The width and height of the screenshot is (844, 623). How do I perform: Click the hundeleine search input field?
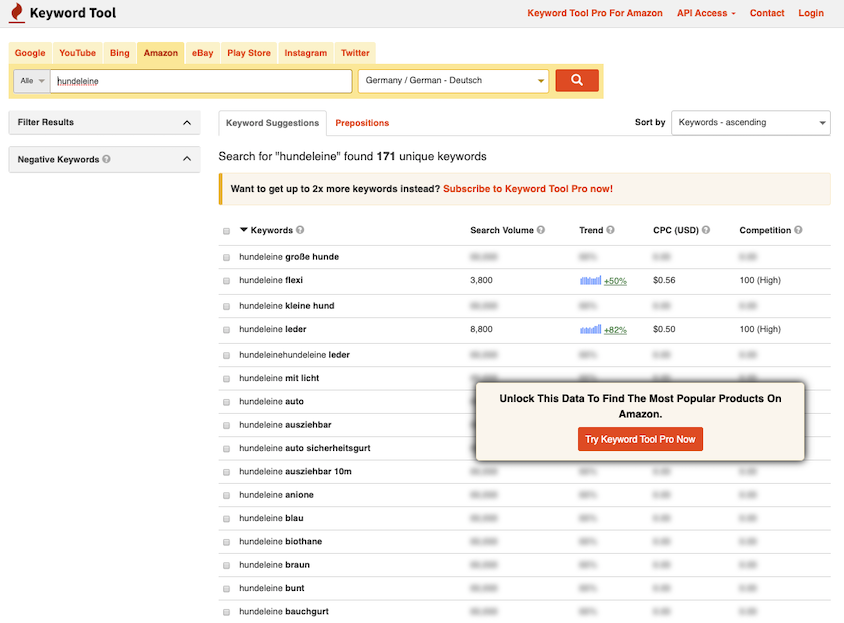tap(200, 81)
